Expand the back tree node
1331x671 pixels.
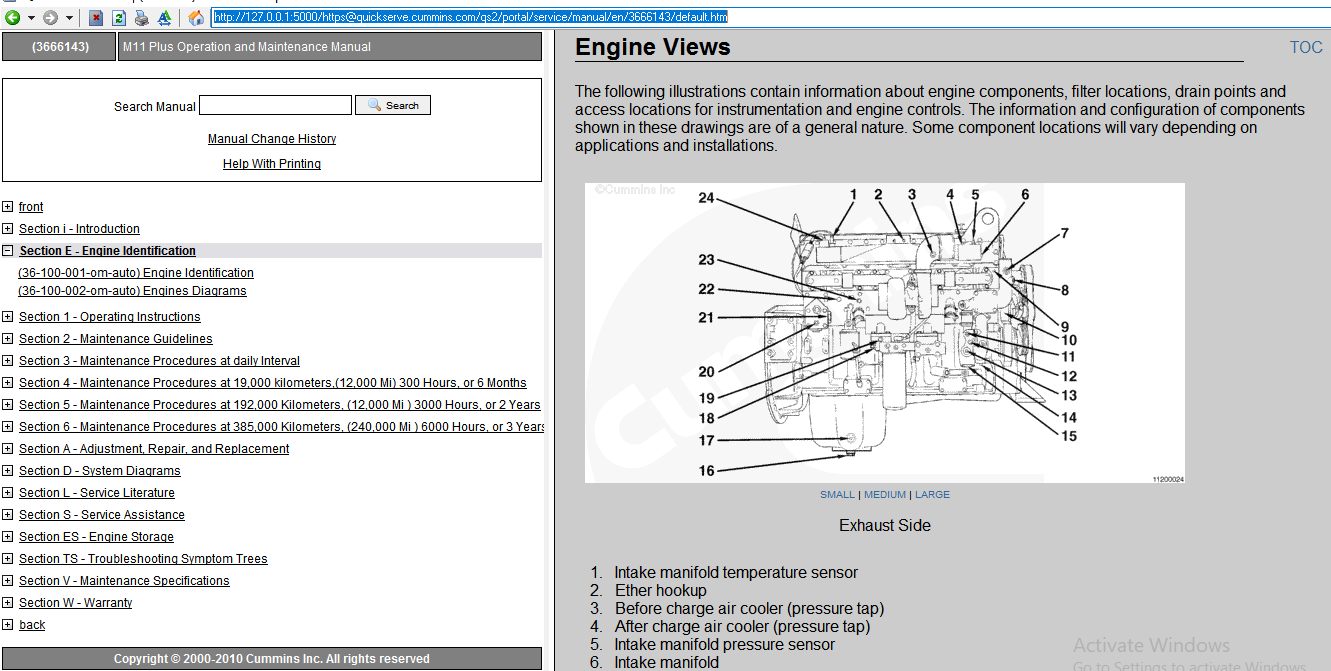click(8, 625)
